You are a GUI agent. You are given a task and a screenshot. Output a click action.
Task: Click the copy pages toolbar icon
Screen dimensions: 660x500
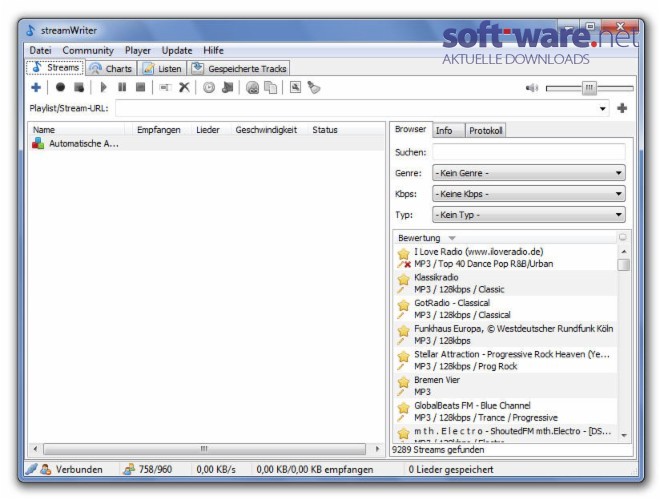point(271,88)
